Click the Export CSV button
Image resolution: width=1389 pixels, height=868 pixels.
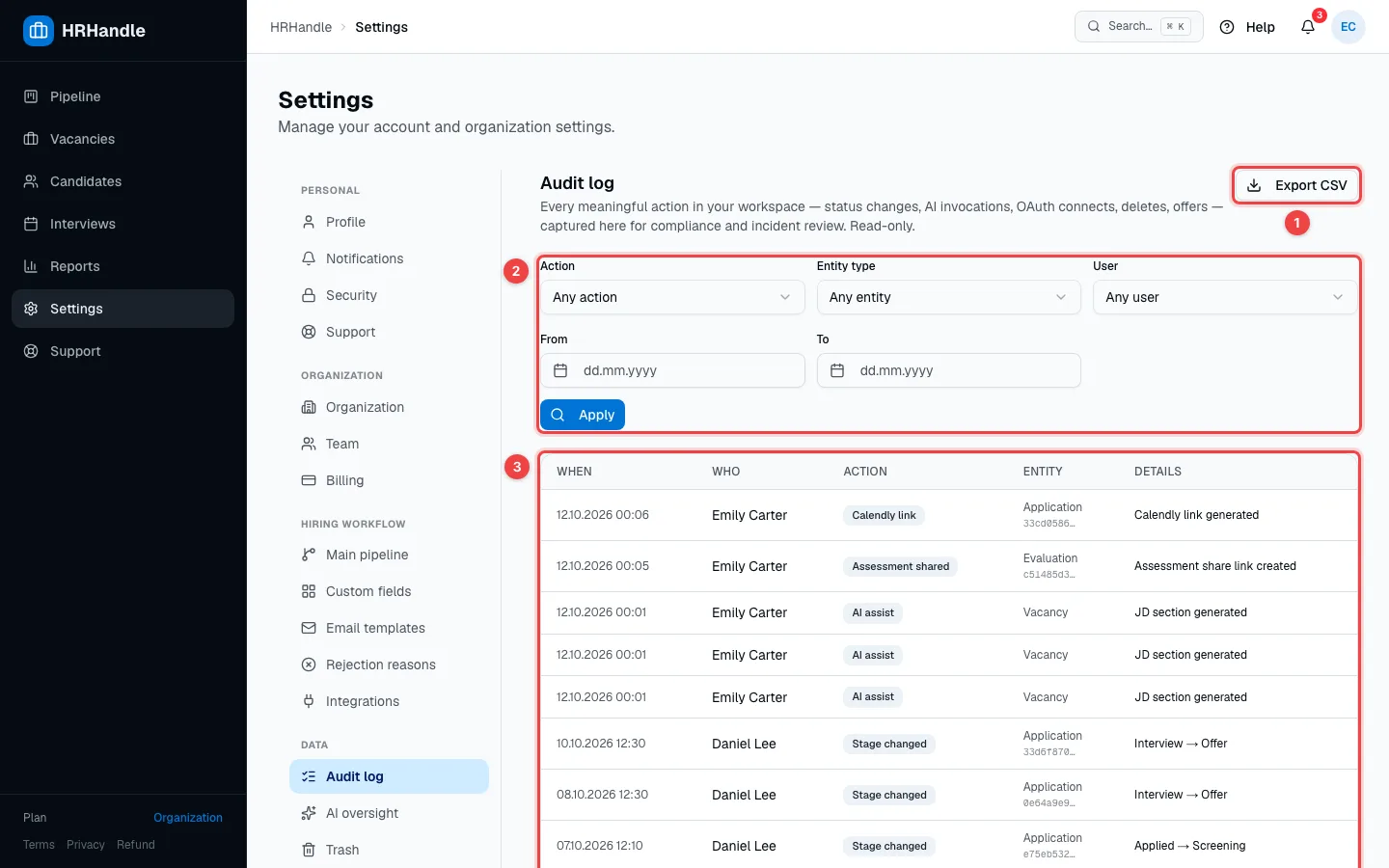point(1296,185)
